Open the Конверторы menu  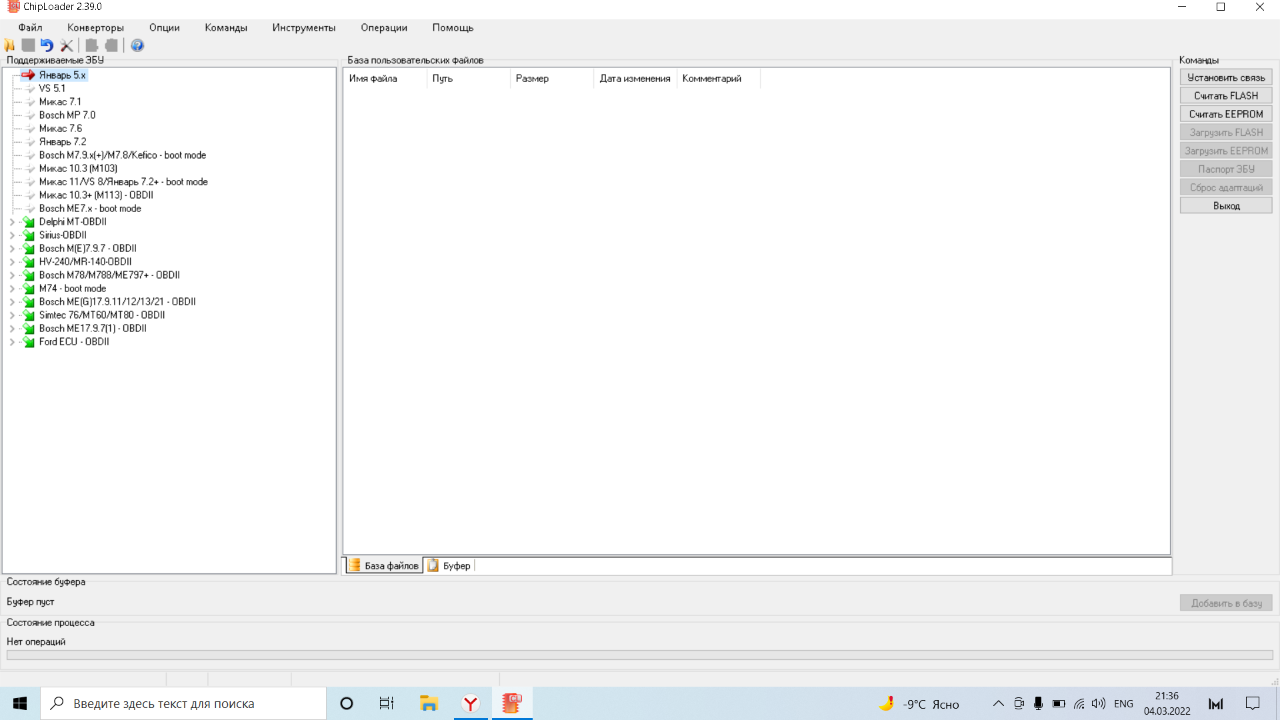(96, 27)
